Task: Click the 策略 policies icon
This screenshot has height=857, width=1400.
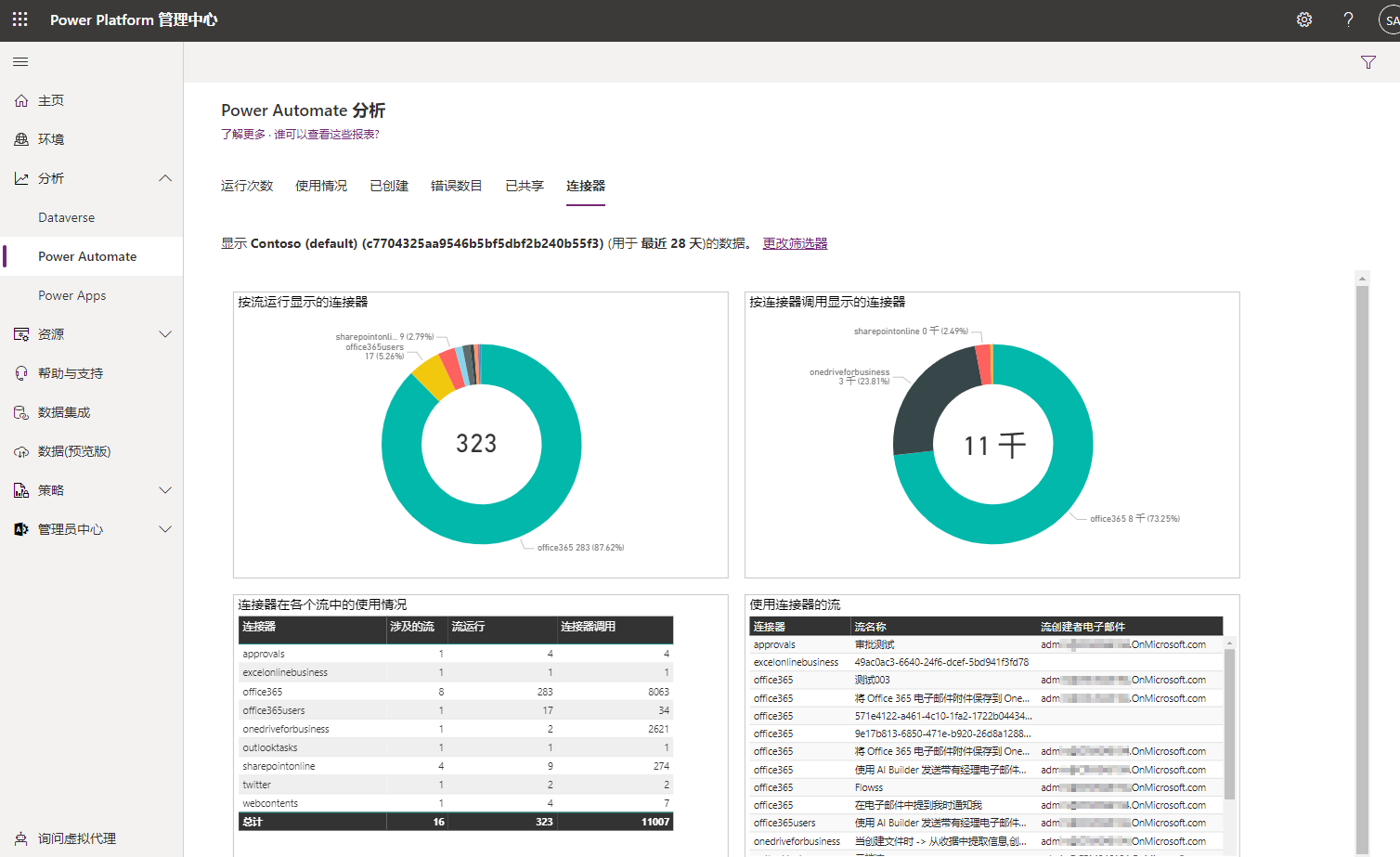Action: [x=21, y=490]
